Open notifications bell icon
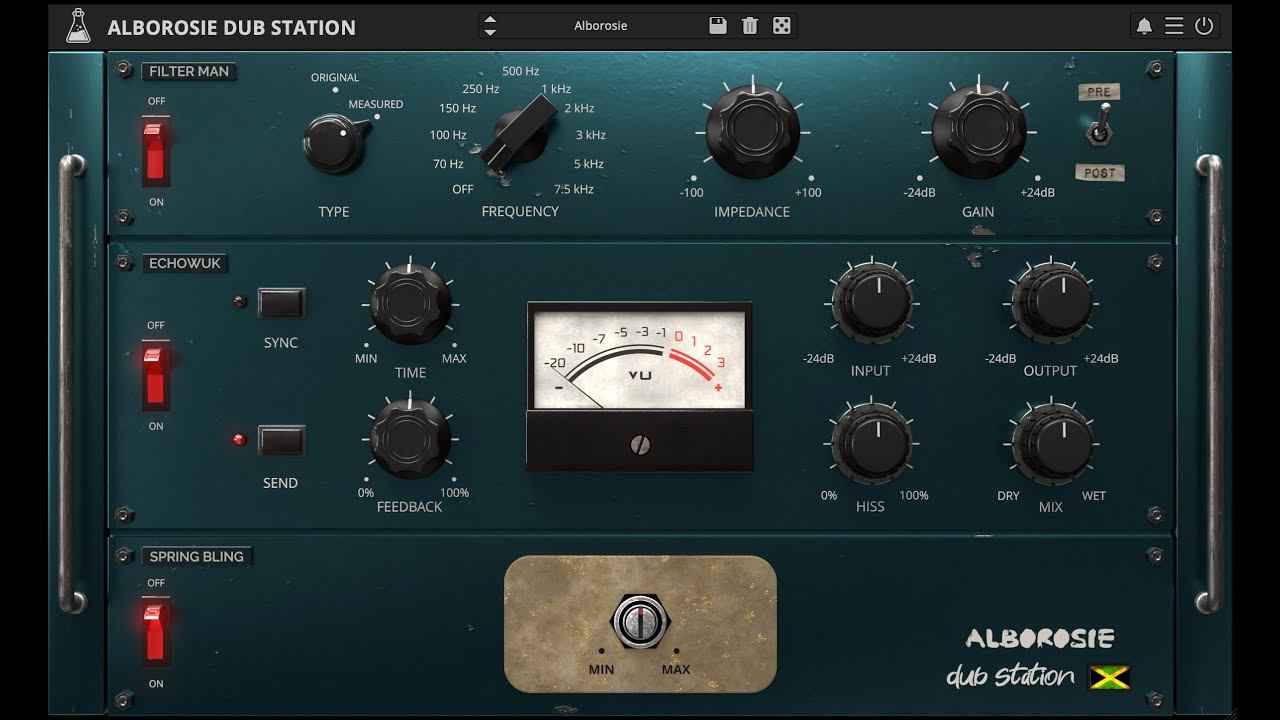1280x720 pixels. coord(1144,26)
